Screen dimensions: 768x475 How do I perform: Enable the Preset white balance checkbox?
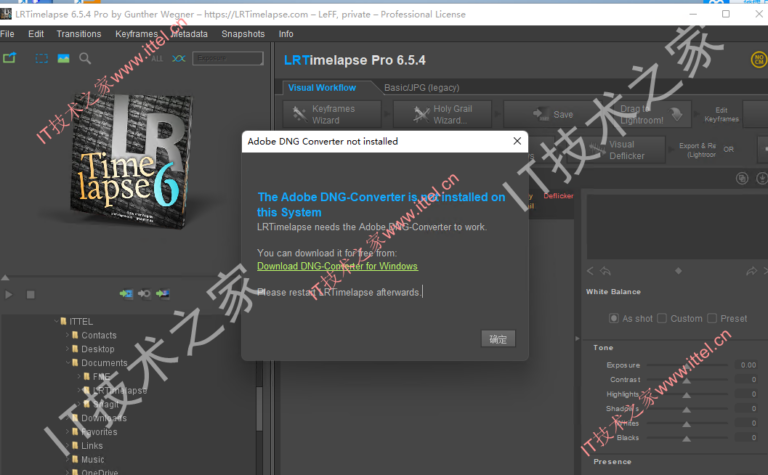712,319
